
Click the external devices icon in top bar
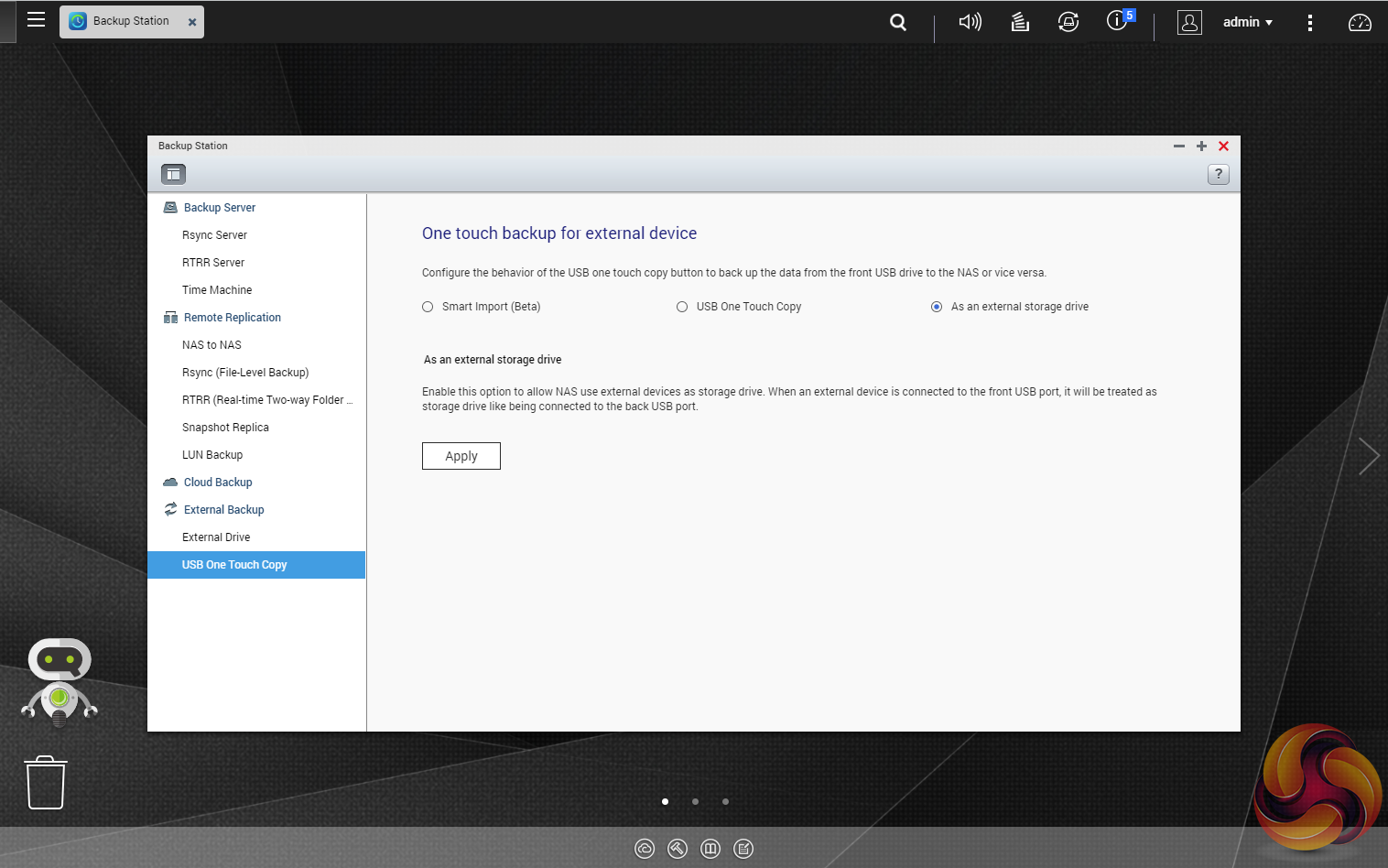tap(1068, 22)
